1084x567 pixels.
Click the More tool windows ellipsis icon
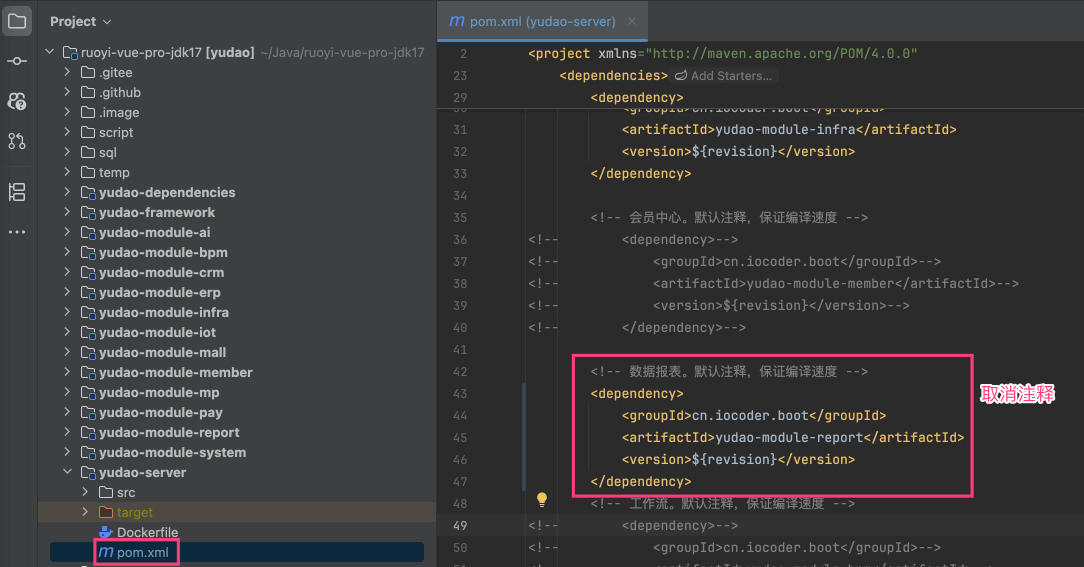pos(17,232)
